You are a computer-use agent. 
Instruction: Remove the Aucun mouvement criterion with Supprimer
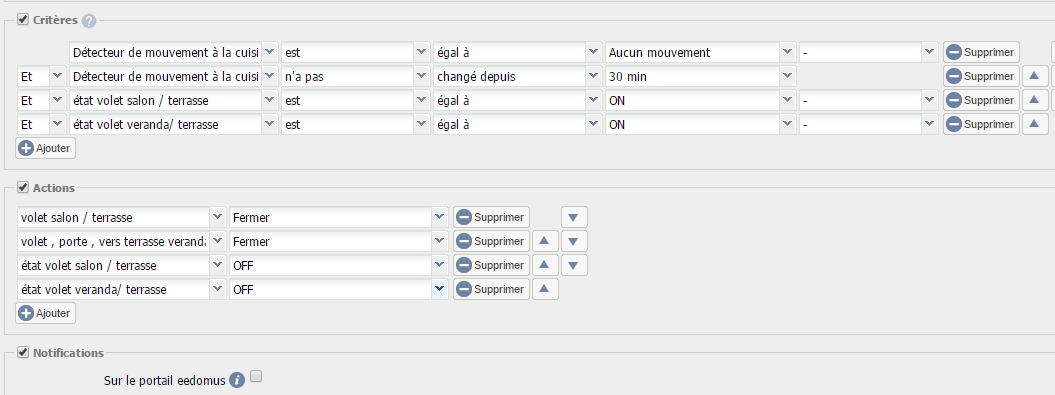(x=981, y=52)
